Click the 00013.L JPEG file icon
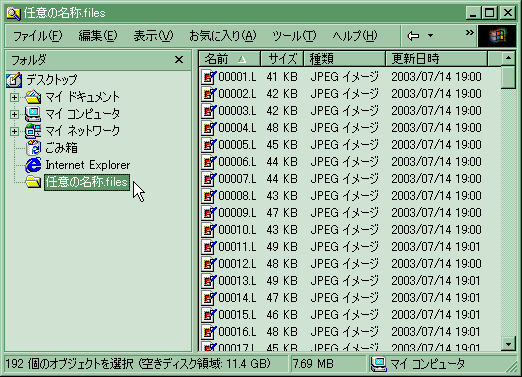 tap(209, 281)
